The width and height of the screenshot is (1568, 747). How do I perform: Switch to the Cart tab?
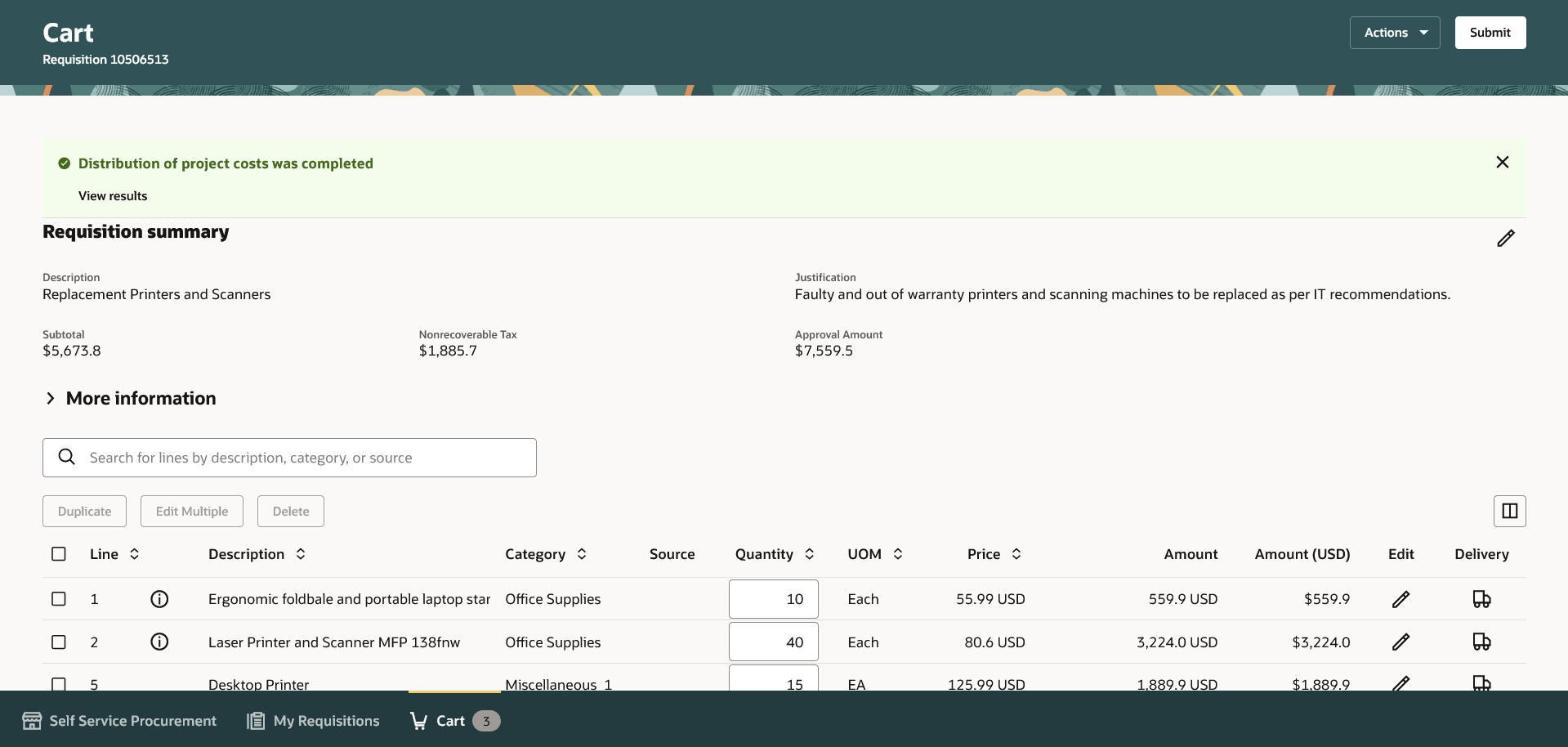tap(454, 721)
